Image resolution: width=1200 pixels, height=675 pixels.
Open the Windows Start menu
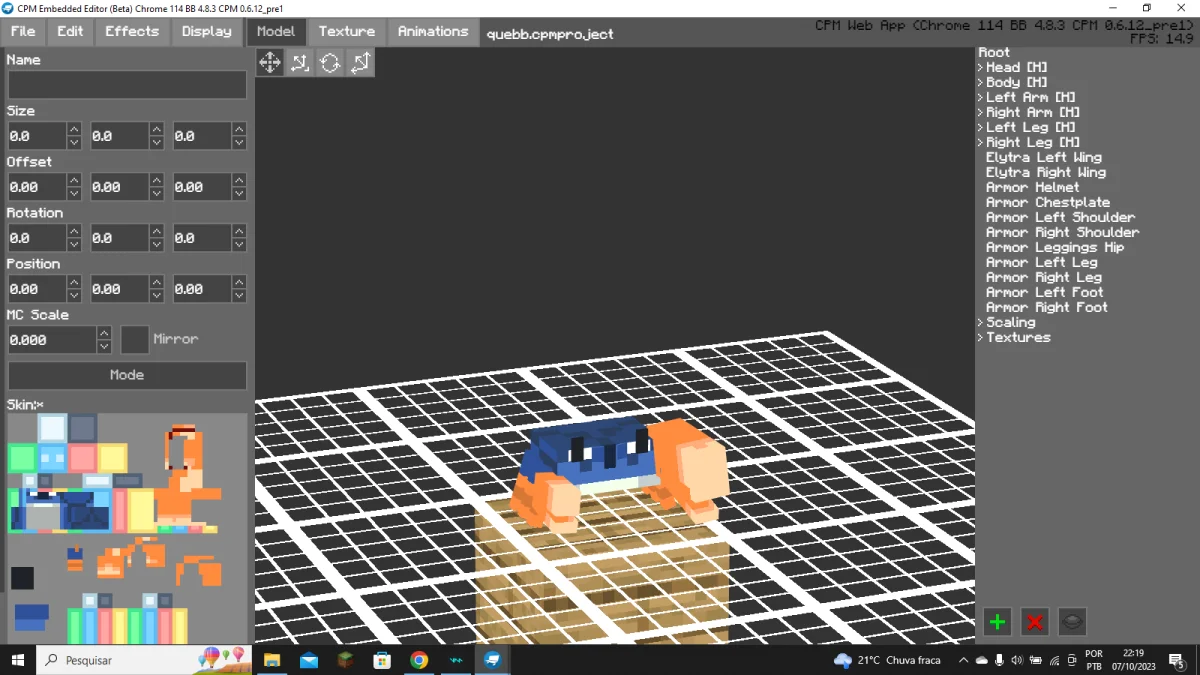[18, 660]
